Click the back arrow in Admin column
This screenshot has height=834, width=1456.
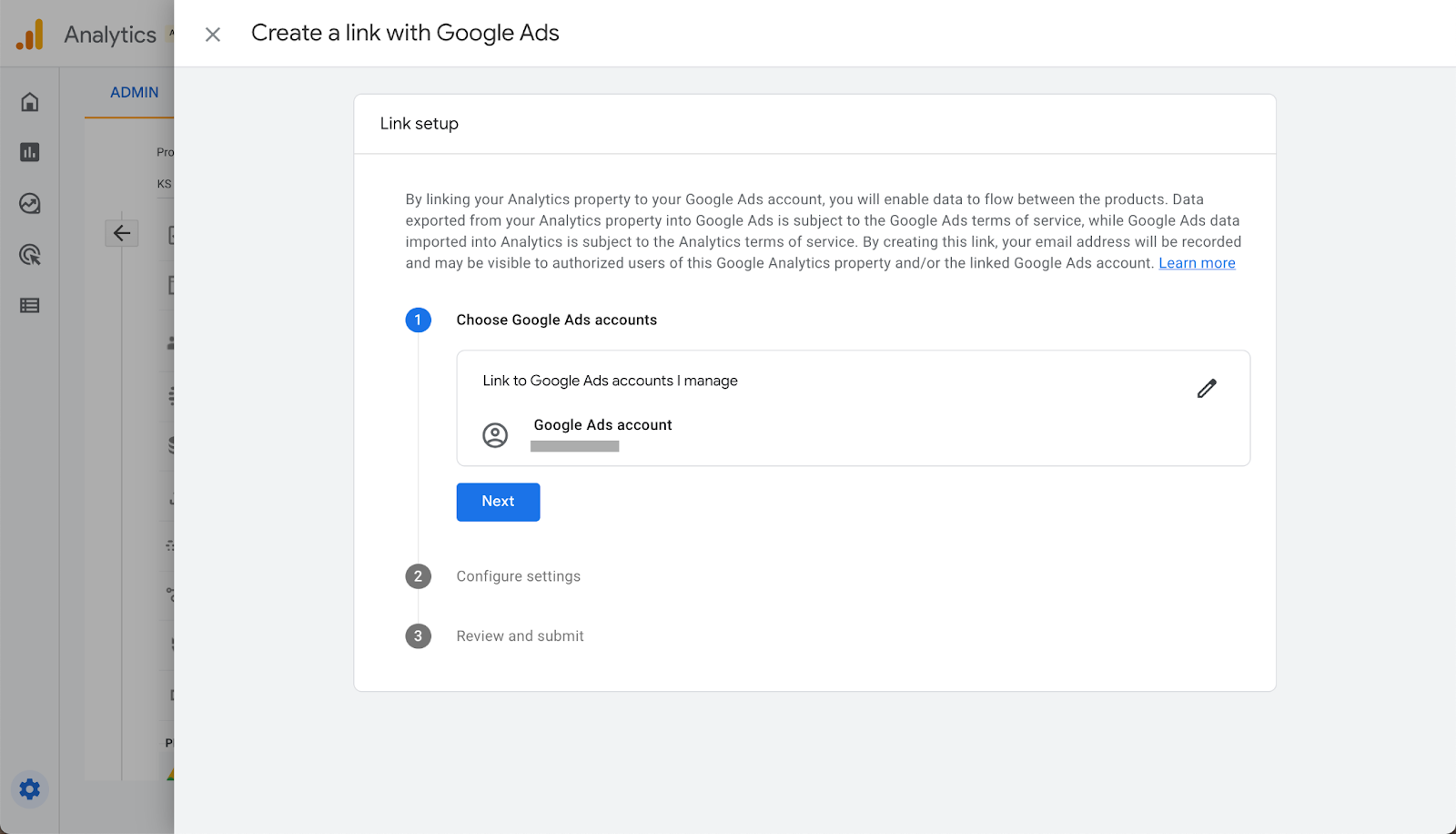pyautogui.click(x=122, y=233)
